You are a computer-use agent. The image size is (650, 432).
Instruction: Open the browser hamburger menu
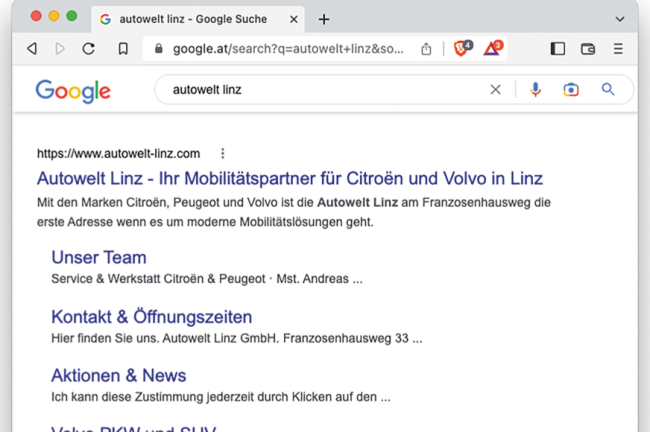click(618, 49)
